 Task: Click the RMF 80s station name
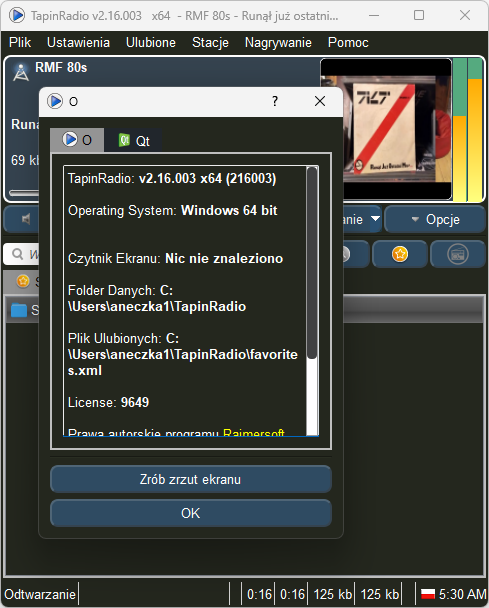[61, 67]
